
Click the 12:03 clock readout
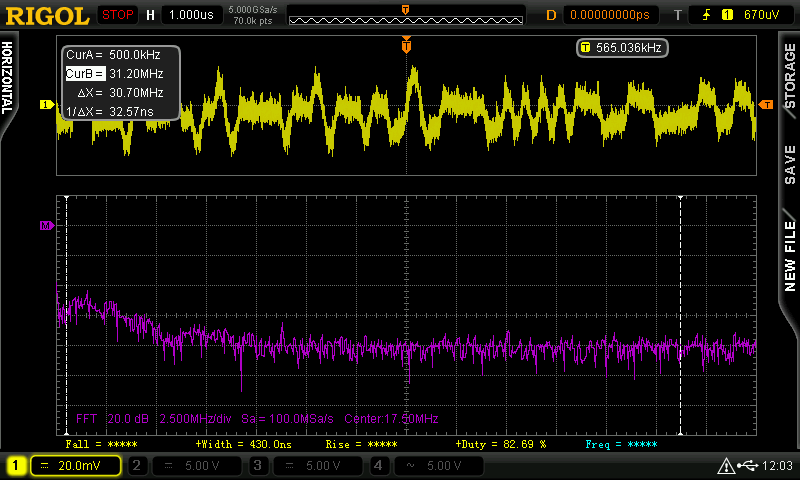[x=777, y=465]
